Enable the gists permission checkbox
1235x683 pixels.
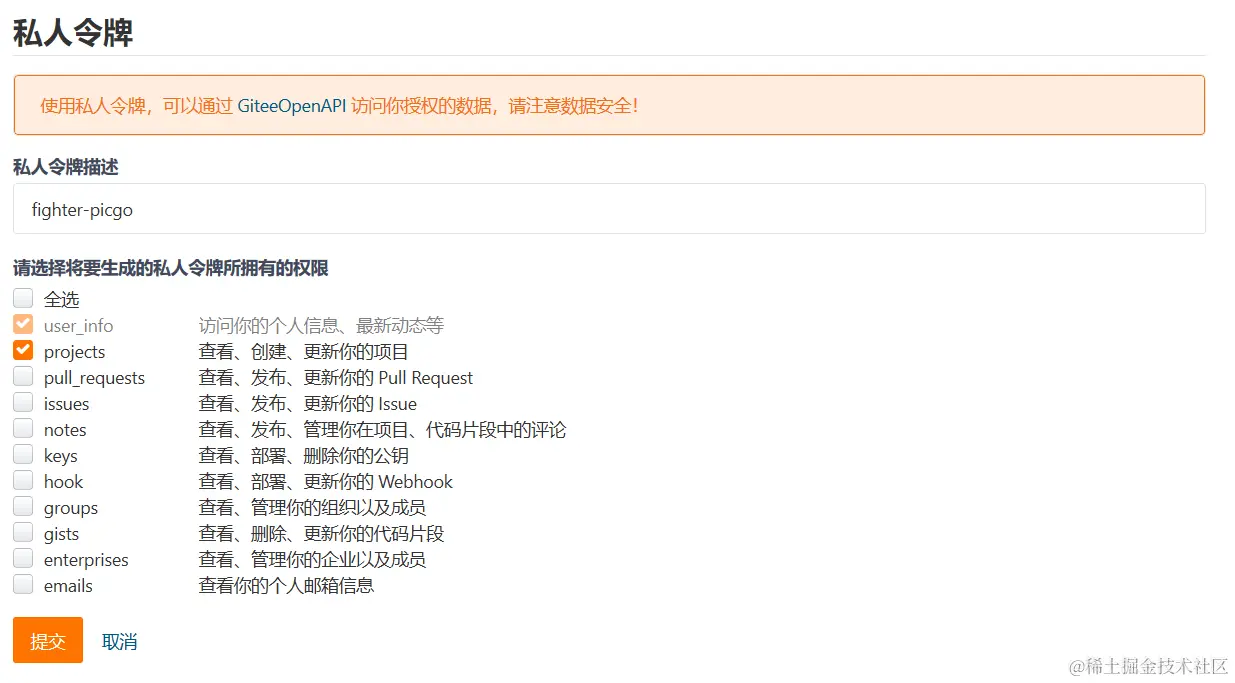[23, 532]
